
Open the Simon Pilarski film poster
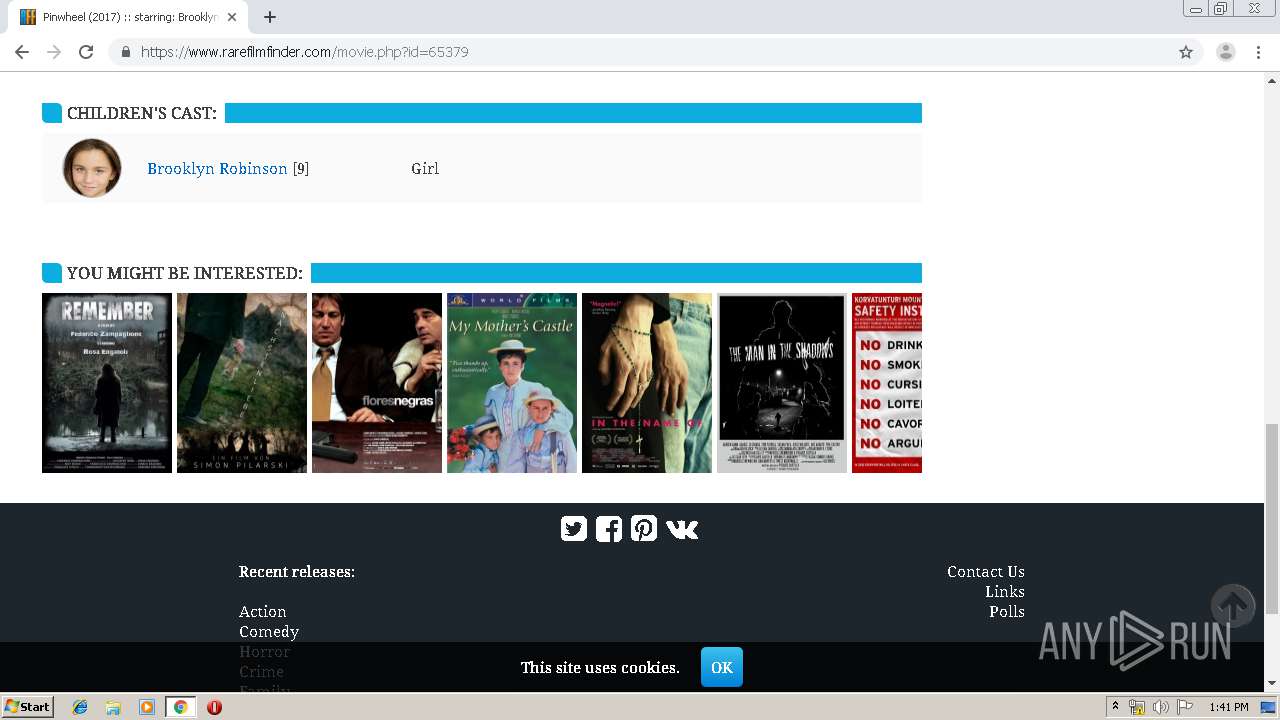coord(242,383)
